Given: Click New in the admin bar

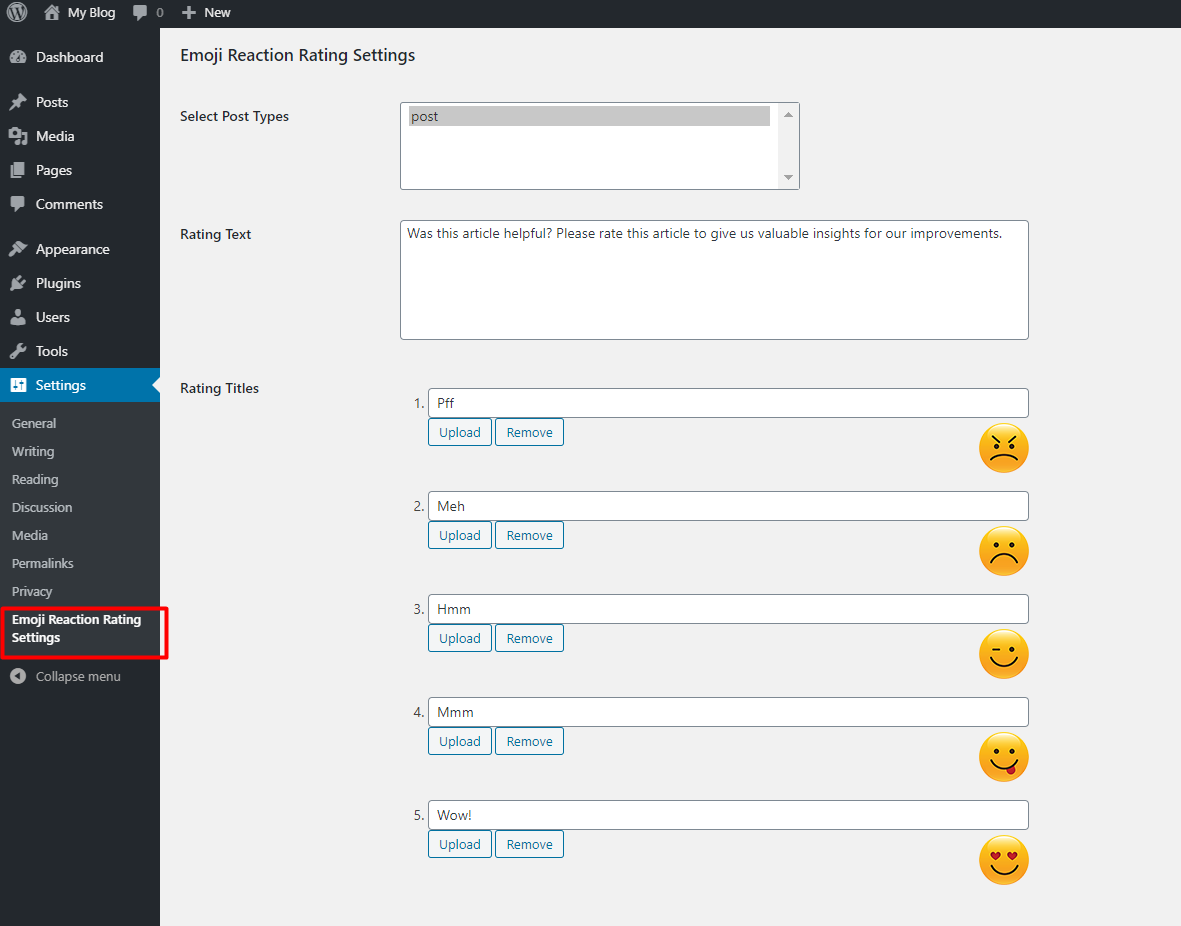Looking at the screenshot, I should coord(217,13).
